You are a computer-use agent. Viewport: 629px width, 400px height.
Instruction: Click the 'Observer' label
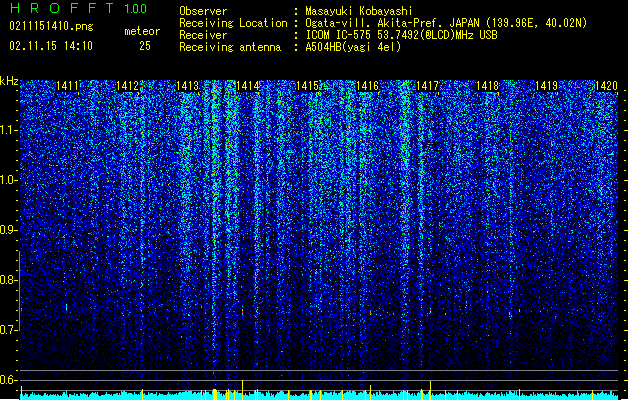[x=203, y=11]
